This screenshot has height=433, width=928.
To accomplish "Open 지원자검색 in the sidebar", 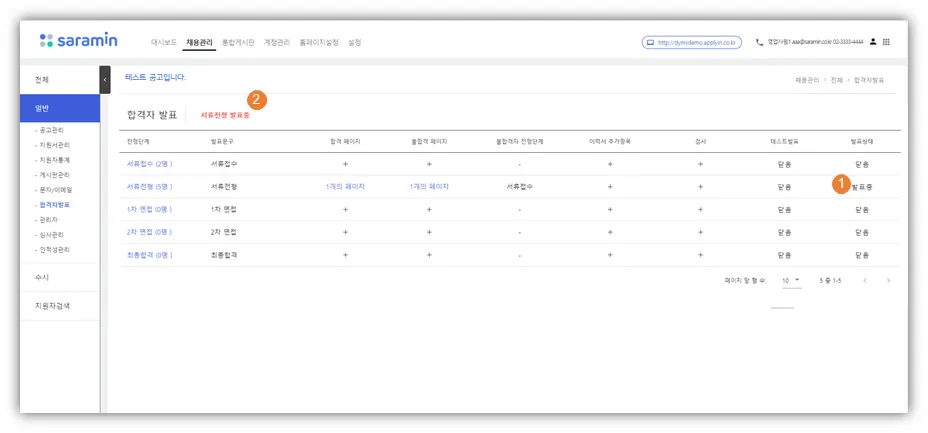I will (60, 306).
